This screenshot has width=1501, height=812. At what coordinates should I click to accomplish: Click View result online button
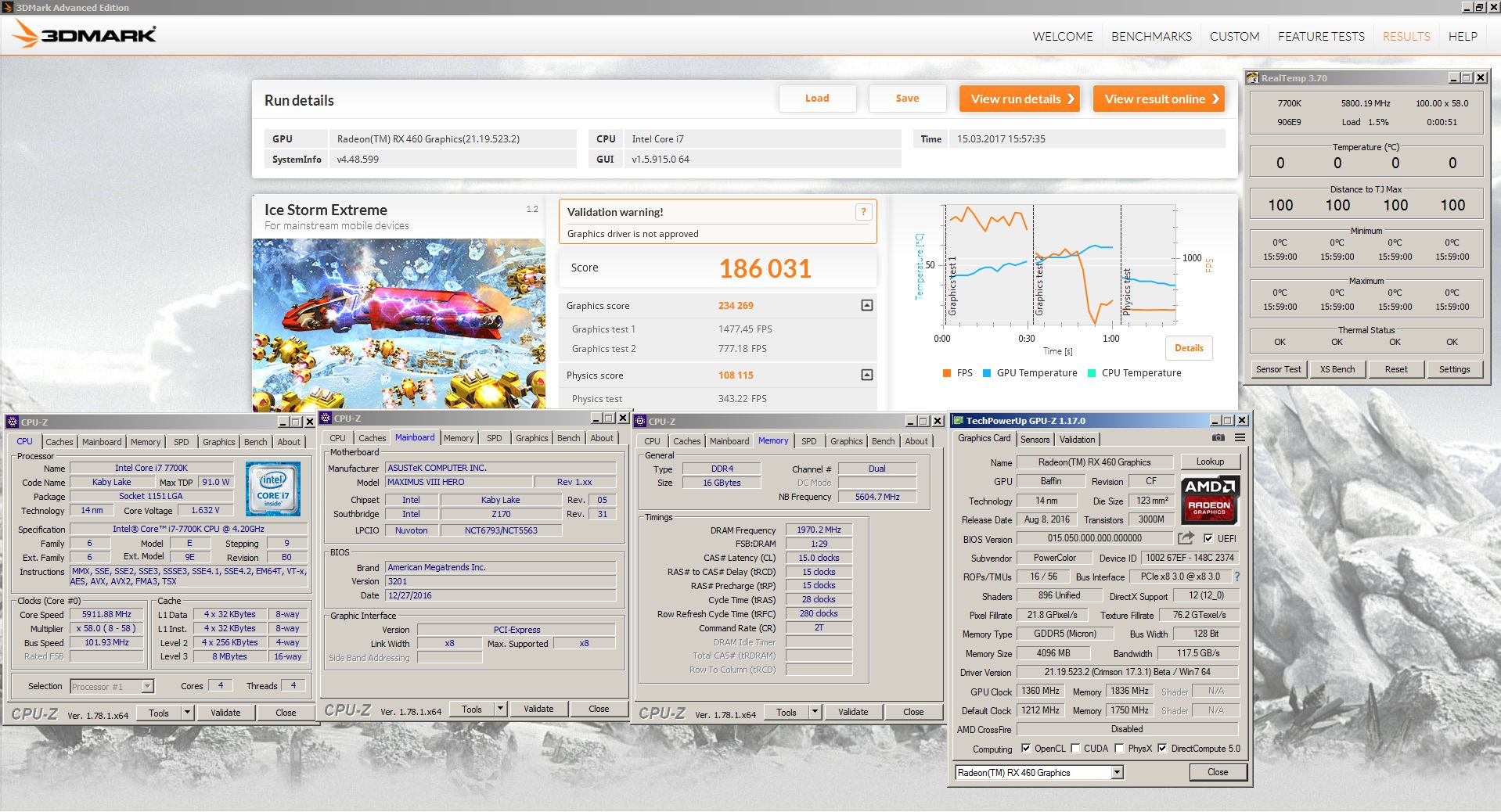point(1159,99)
